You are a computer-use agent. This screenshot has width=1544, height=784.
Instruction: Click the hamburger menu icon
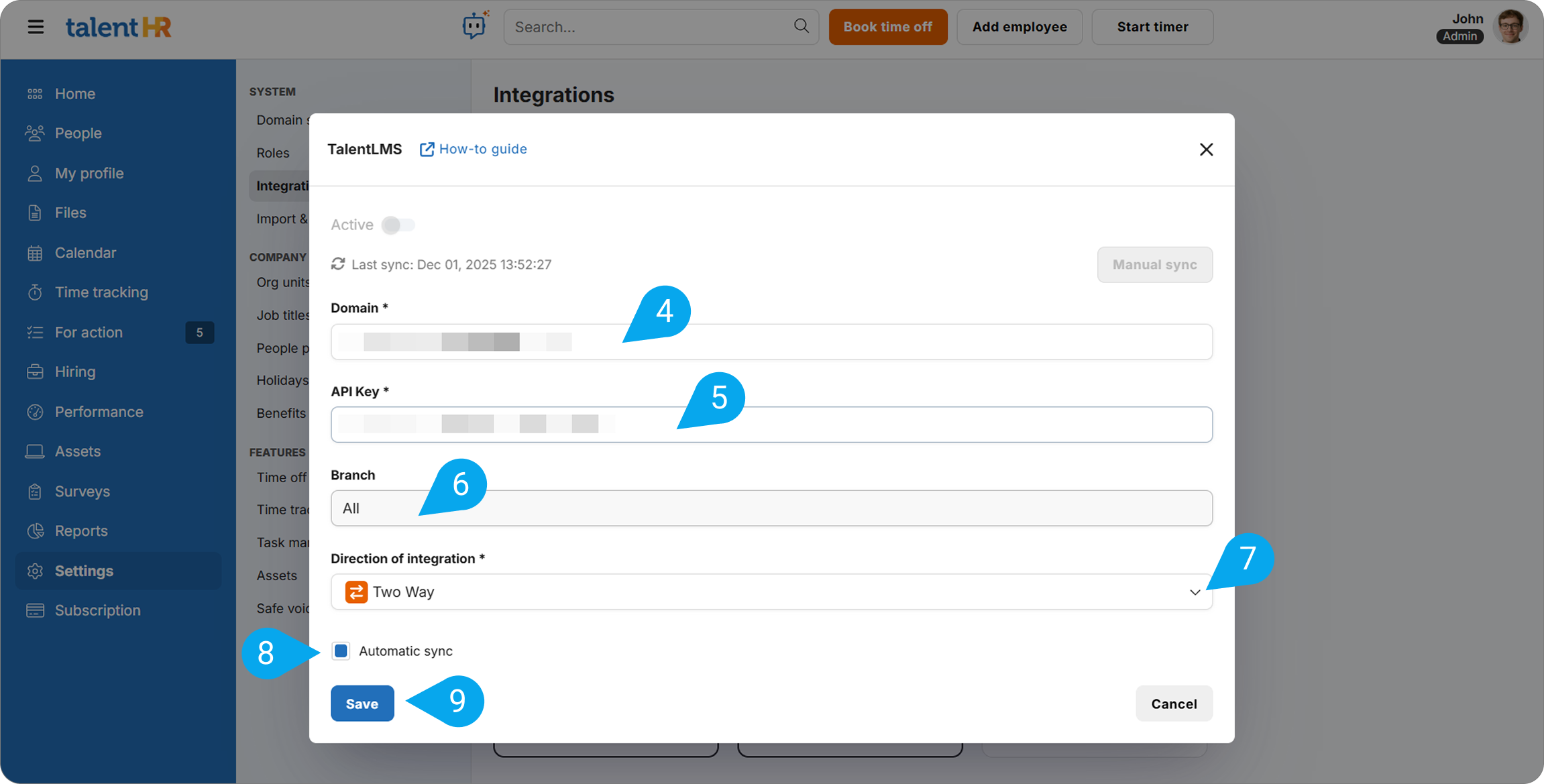(x=36, y=27)
